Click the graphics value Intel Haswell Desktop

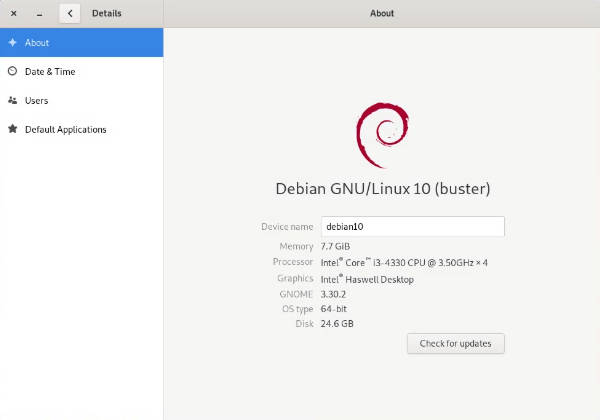[x=367, y=279]
